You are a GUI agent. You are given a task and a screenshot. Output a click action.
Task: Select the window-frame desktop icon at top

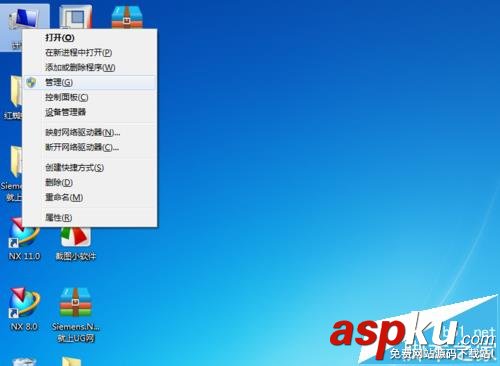pos(76,17)
